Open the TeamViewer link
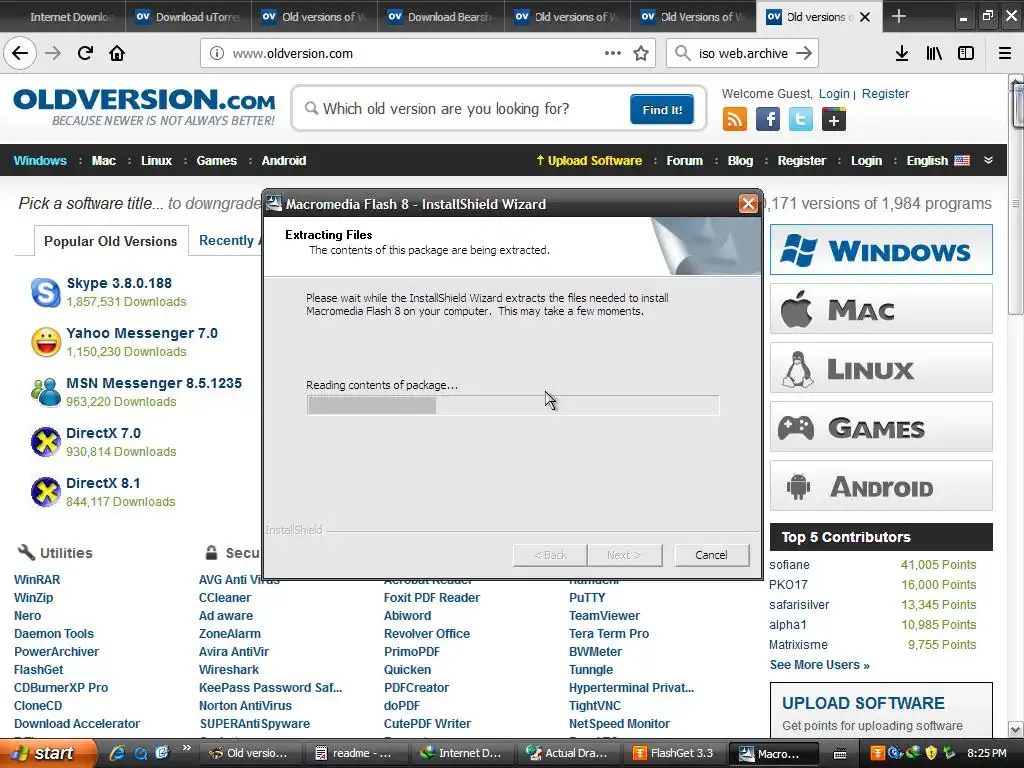The width and height of the screenshot is (1024, 768). 604,616
